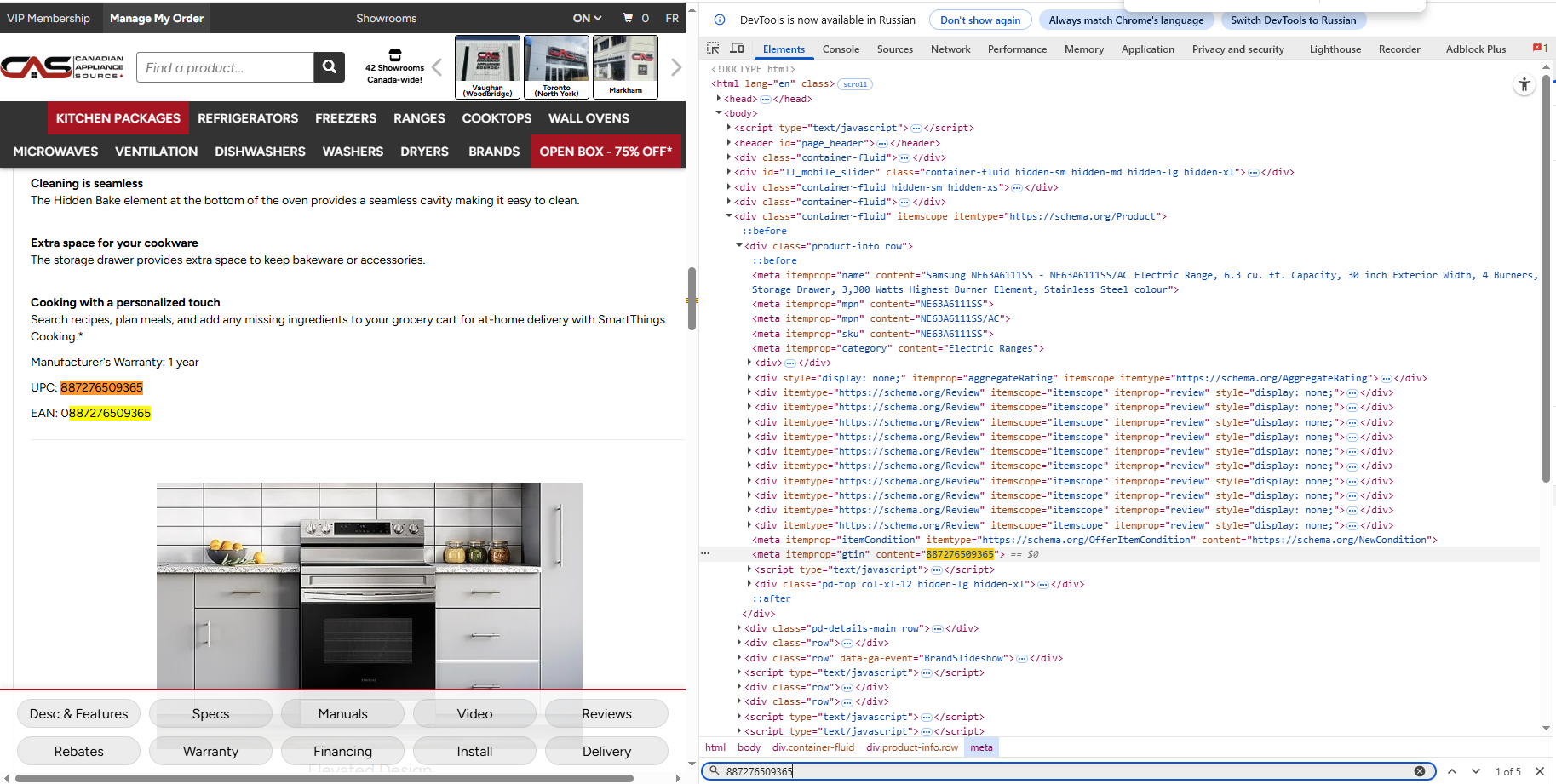The image size is (1556, 784).
Task: Open the Performance tab
Action: (1017, 49)
